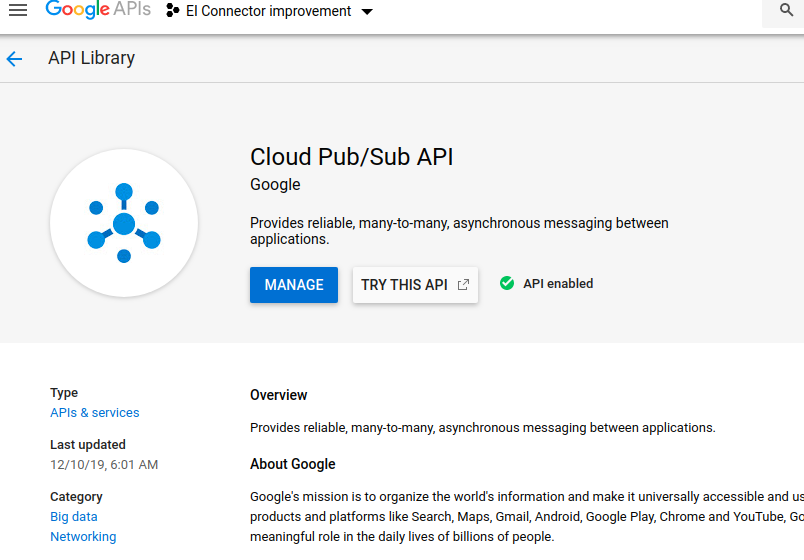Click the TRY THIS API button
Viewport: 804px width, 560px height.
[x=415, y=285]
